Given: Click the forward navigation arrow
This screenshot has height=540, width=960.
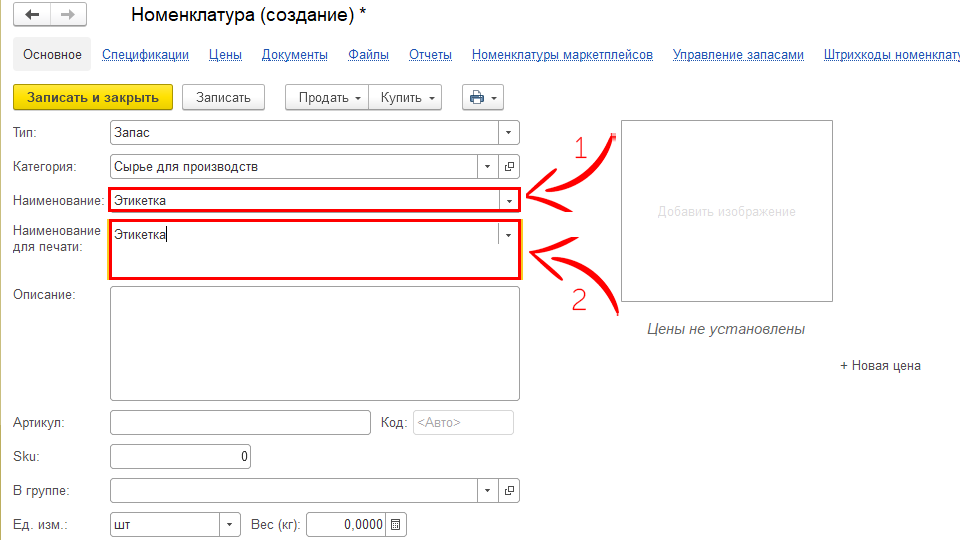Looking at the screenshot, I should 68,16.
